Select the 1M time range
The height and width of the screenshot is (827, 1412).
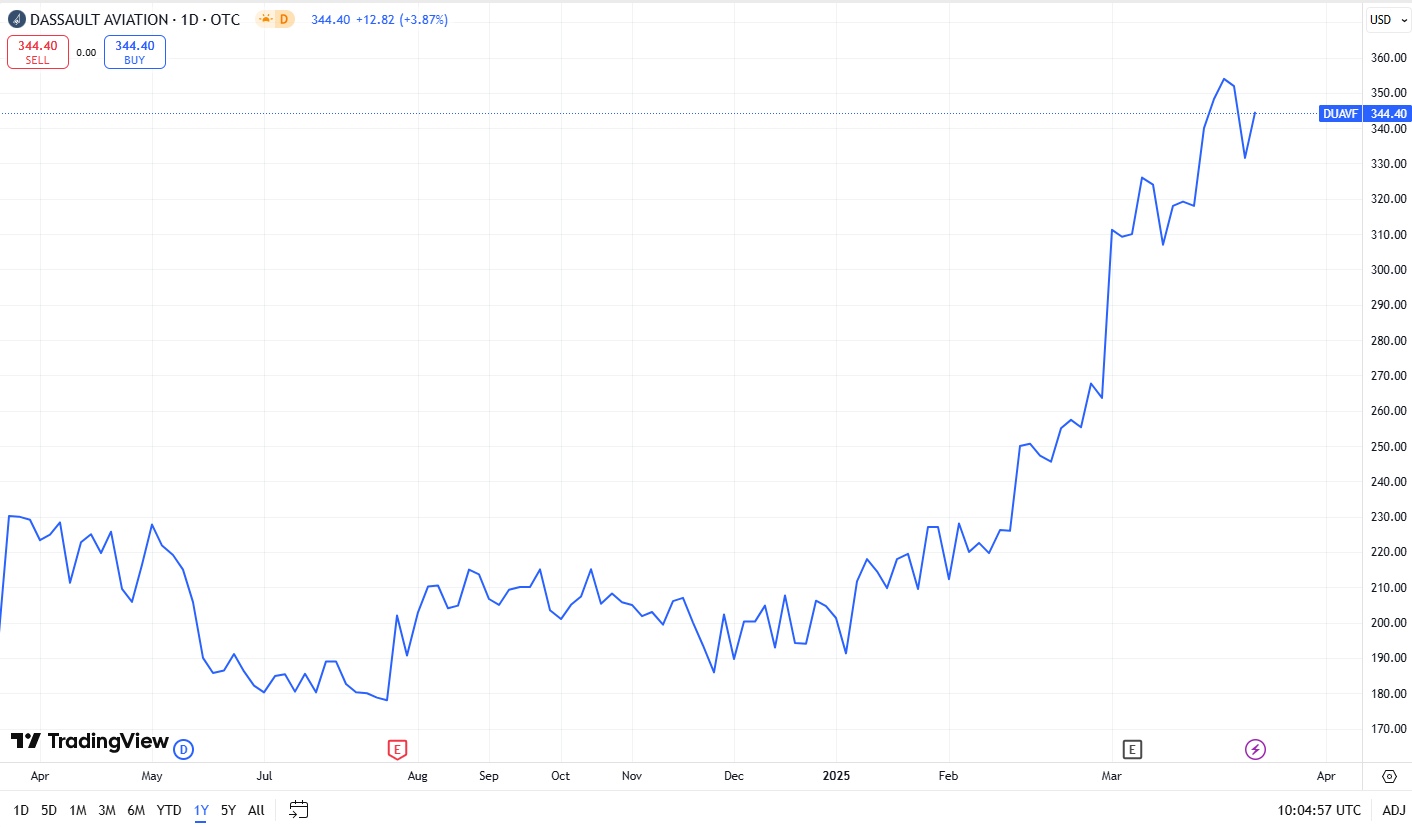pos(78,810)
